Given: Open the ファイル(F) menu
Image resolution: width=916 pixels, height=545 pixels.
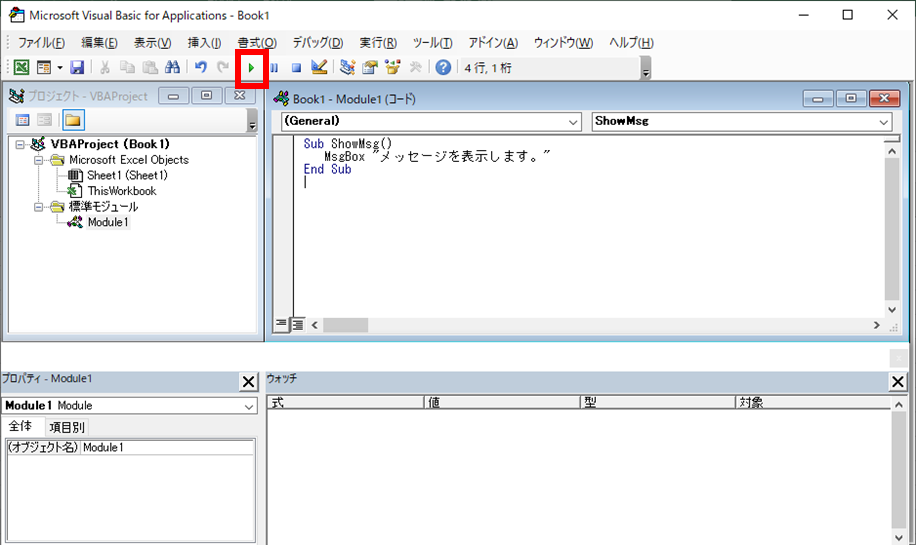Looking at the screenshot, I should (41, 43).
